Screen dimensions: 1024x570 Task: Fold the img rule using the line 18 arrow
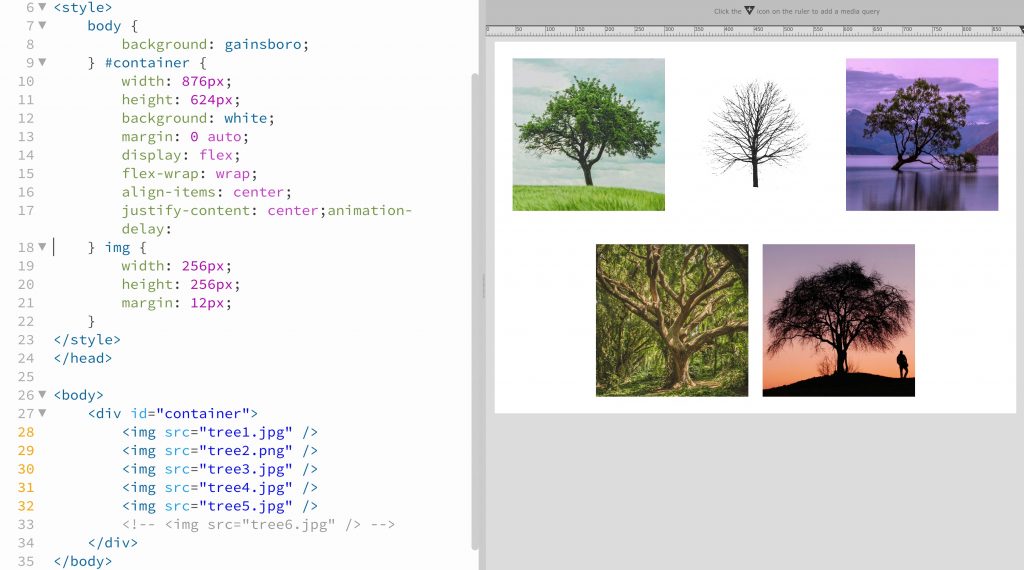(x=42, y=247)
